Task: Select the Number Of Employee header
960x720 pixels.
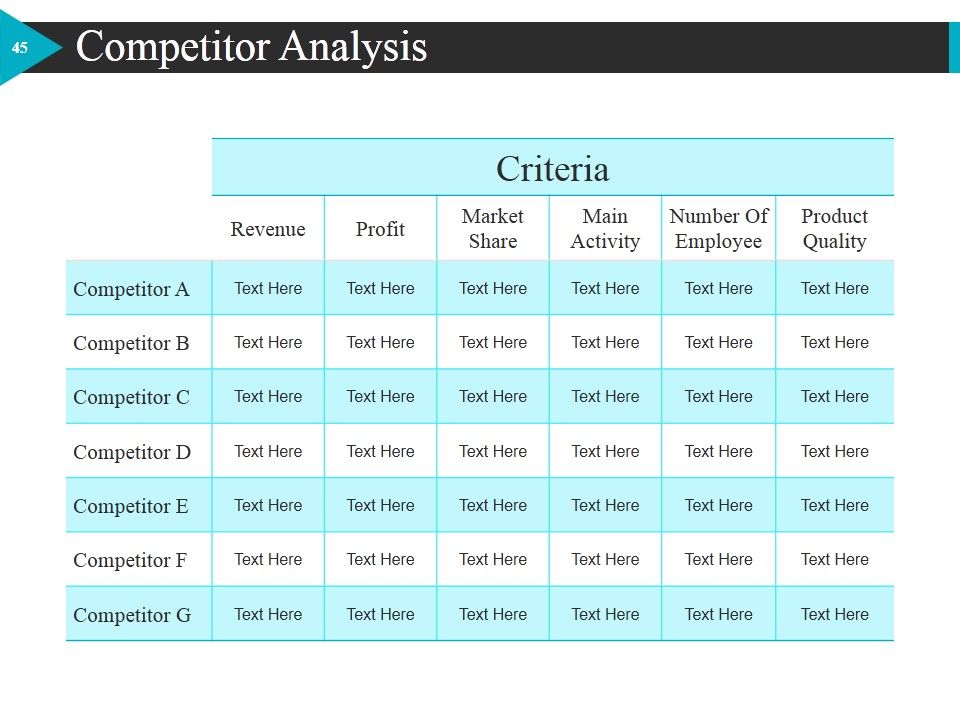Action: click(x=718, y=228)
